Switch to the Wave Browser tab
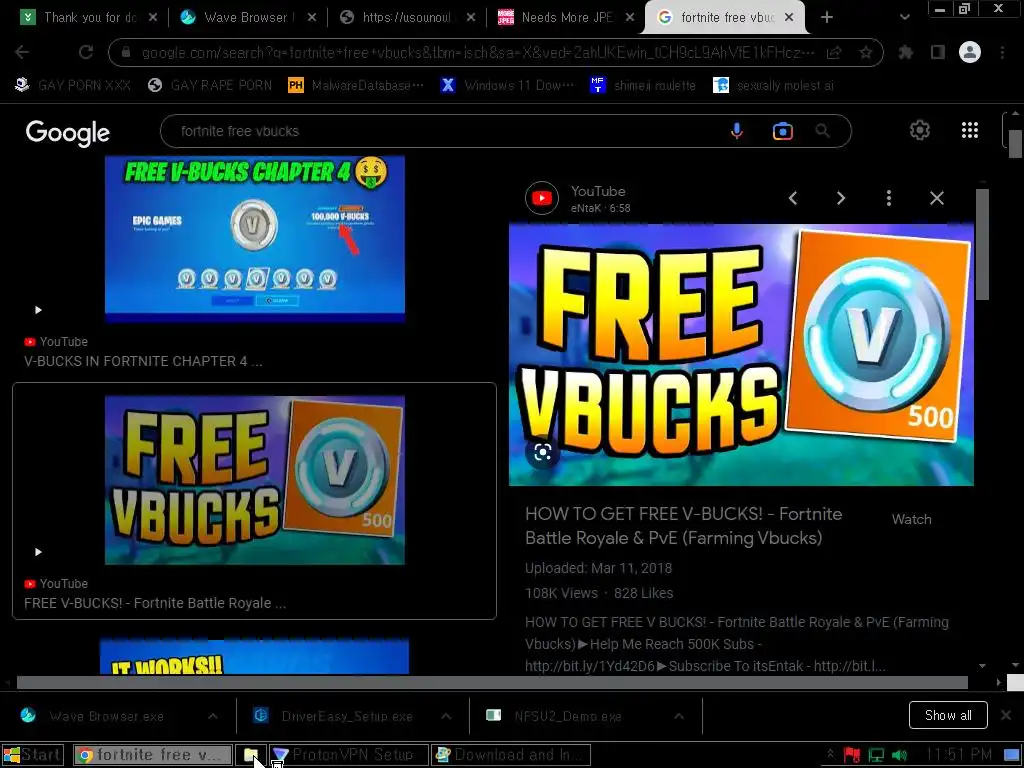Image resolution: width=1024 pixels, height=768 pixels. (248, 18)
